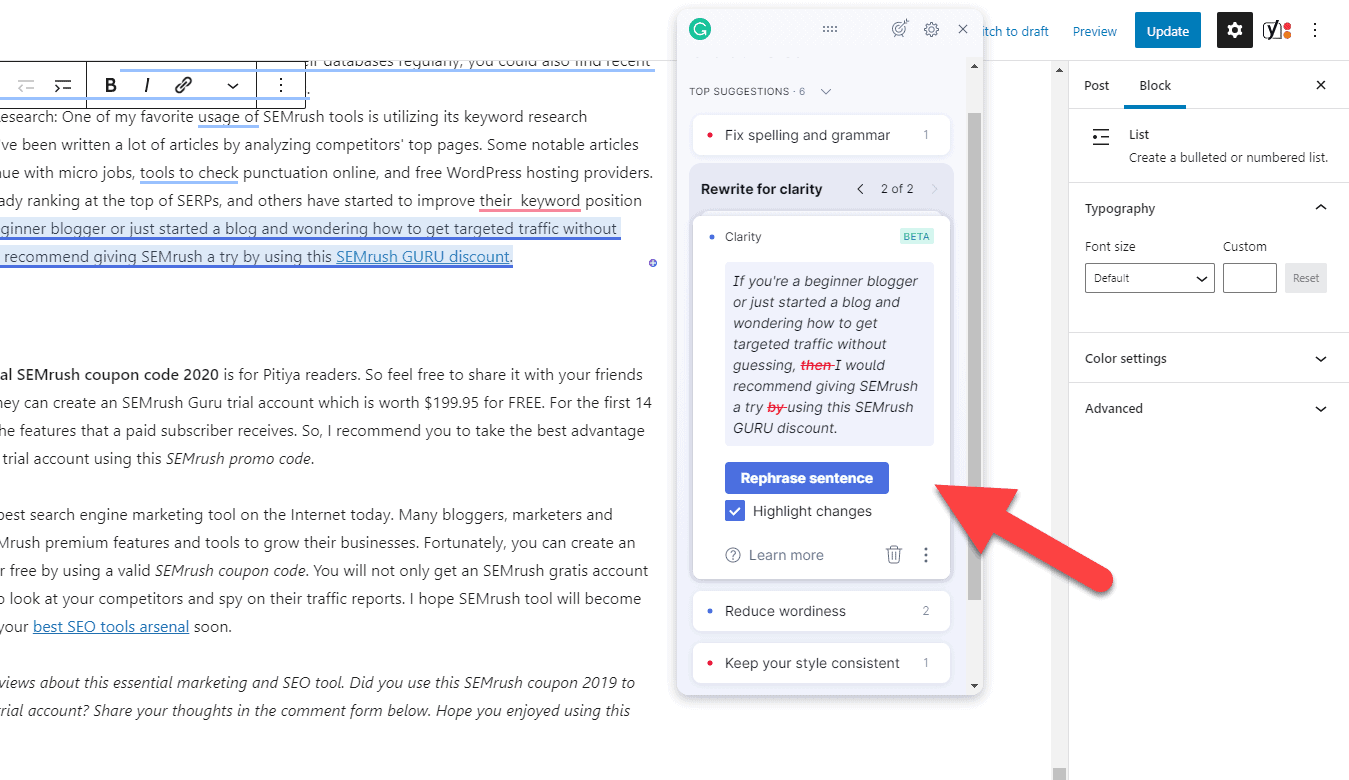Click the font size Reset button

coord(1306,278)
